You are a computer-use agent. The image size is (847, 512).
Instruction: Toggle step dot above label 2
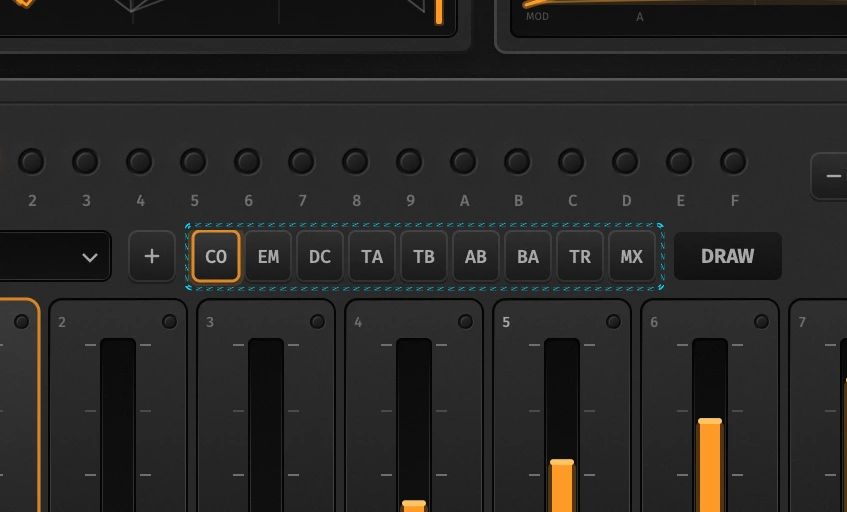click(31, 161)
